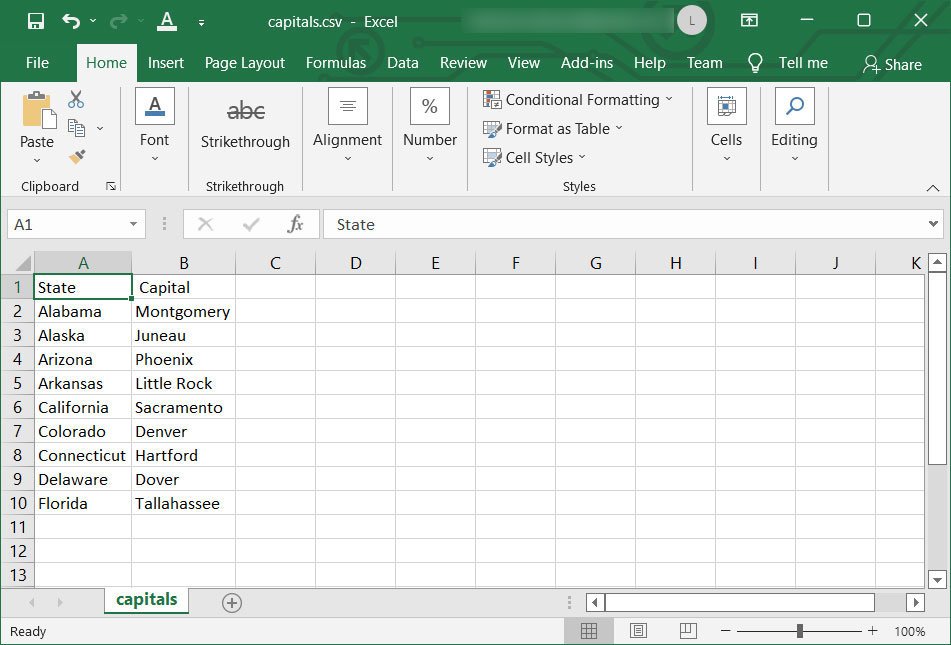
Task: Open the Data tab
Action: [x=403, y=63]
